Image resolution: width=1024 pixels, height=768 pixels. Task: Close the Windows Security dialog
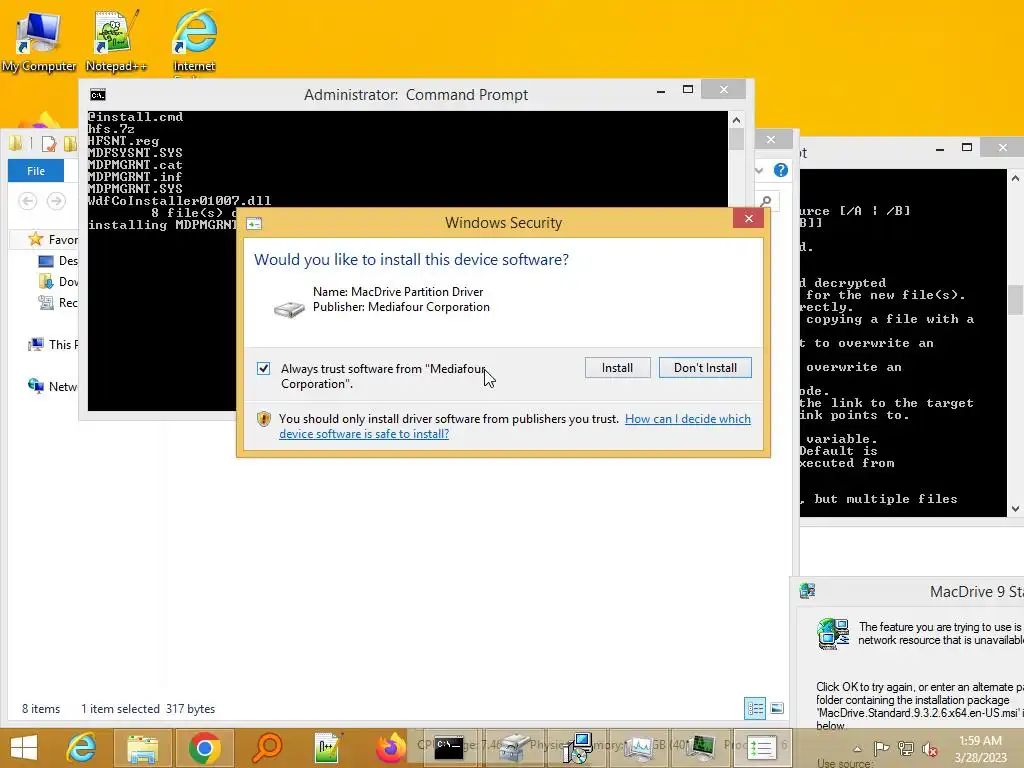point(748,219)
